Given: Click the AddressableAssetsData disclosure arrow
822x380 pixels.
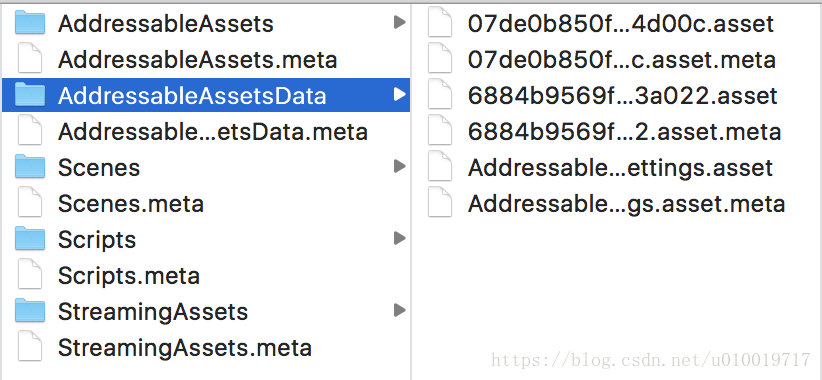Looking at the screenshot, I should point(400,95).
